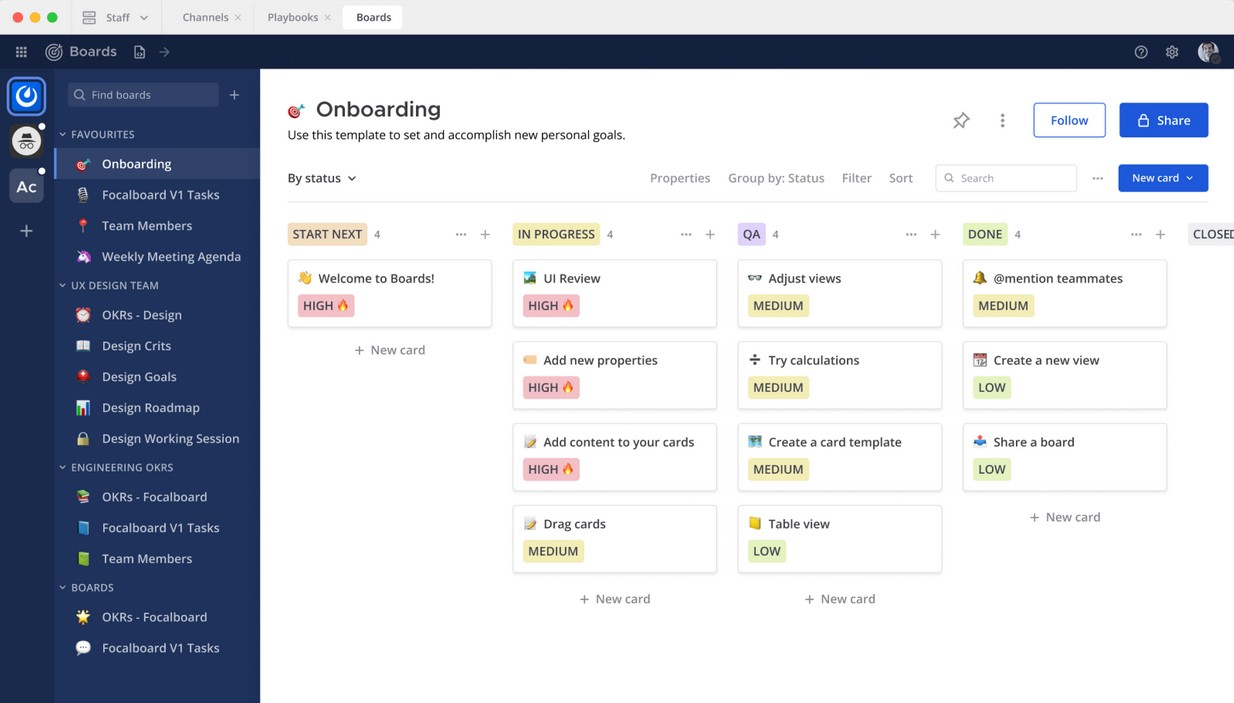Click the pin board icon

point(961,120)
